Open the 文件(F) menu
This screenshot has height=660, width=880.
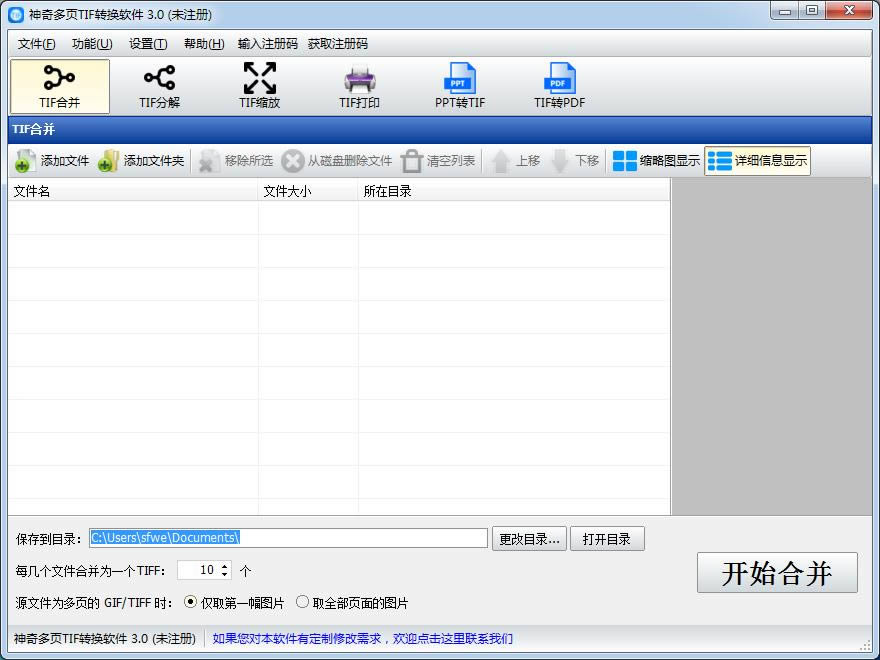(x=36, y=44)
